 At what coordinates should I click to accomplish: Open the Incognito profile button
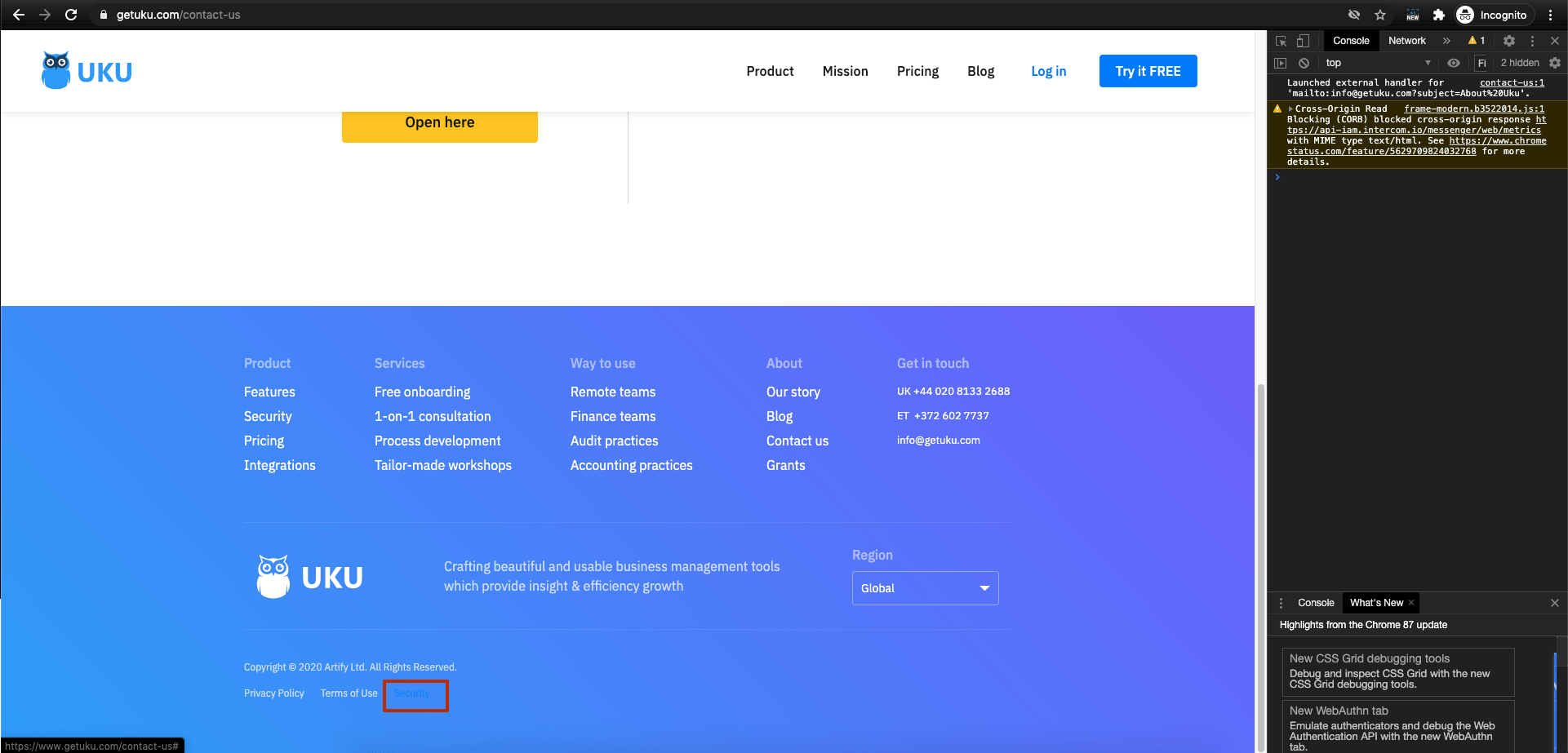click(1493, 15)
